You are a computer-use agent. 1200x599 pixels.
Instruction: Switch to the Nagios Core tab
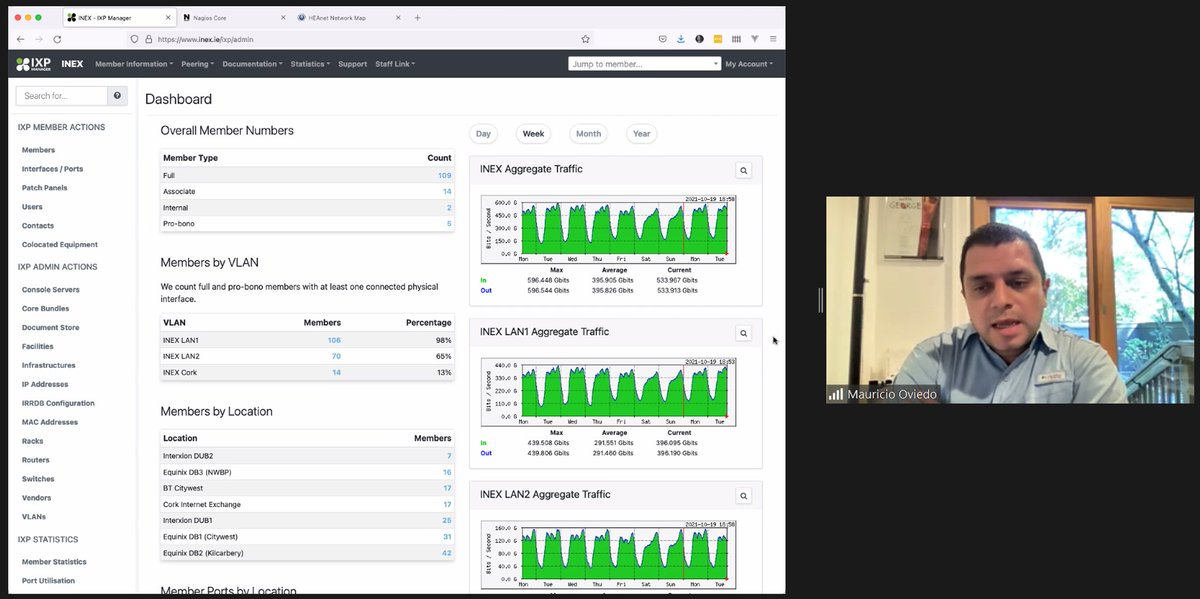(234, 17)
